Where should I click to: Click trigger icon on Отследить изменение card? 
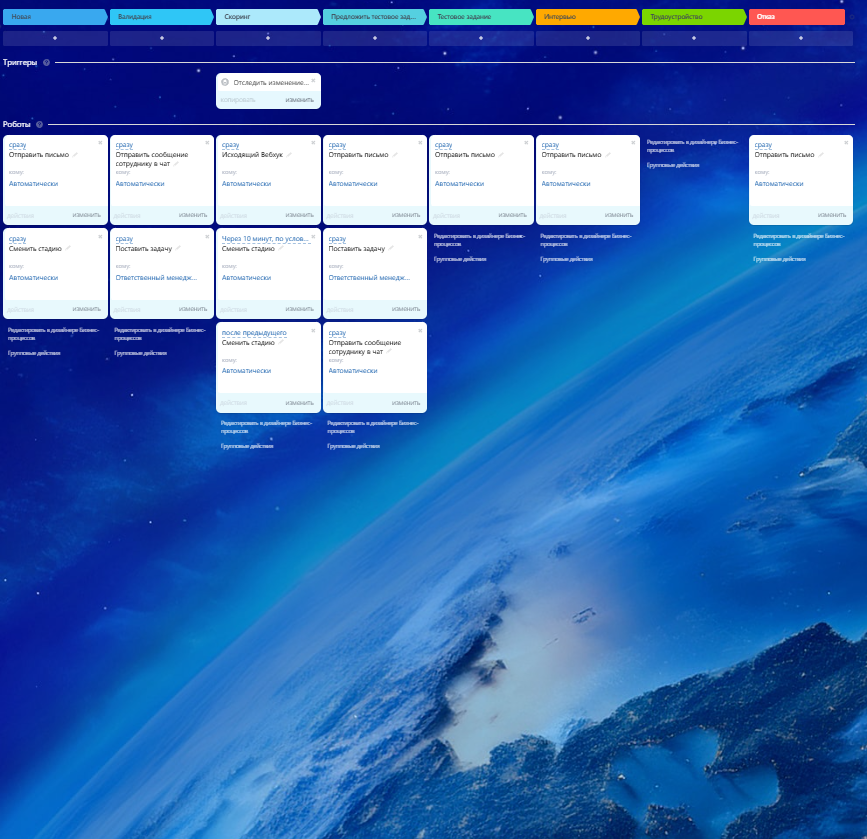pos(225,83)
